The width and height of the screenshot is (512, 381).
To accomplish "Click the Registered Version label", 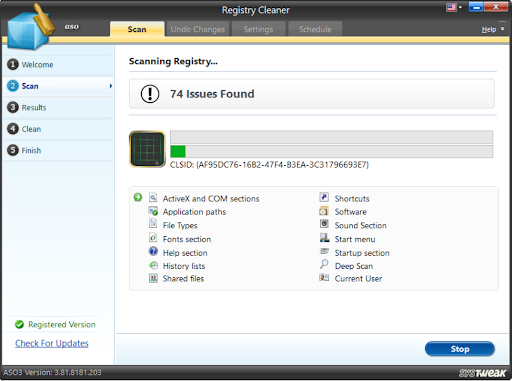I will [62, 324].
